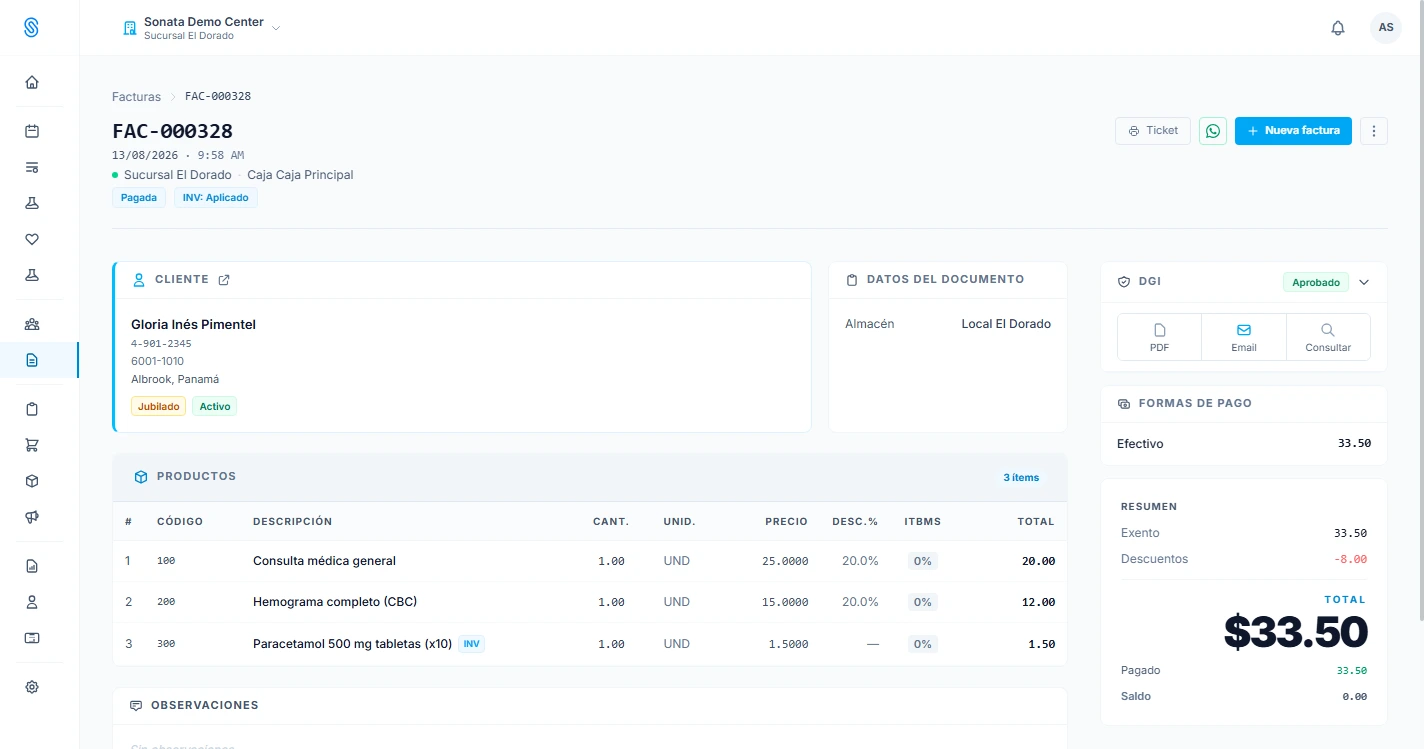Open the people group sidebar icon
Image resolution: width=1424 pixels, height=749 pixels.
[x=32, y=324]
